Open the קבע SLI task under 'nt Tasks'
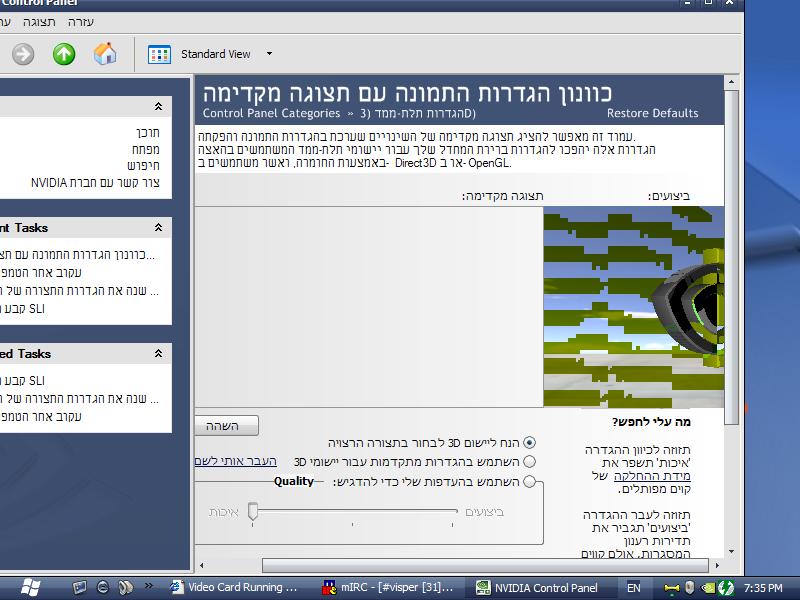The image size is (800, 600). (23, 309)
